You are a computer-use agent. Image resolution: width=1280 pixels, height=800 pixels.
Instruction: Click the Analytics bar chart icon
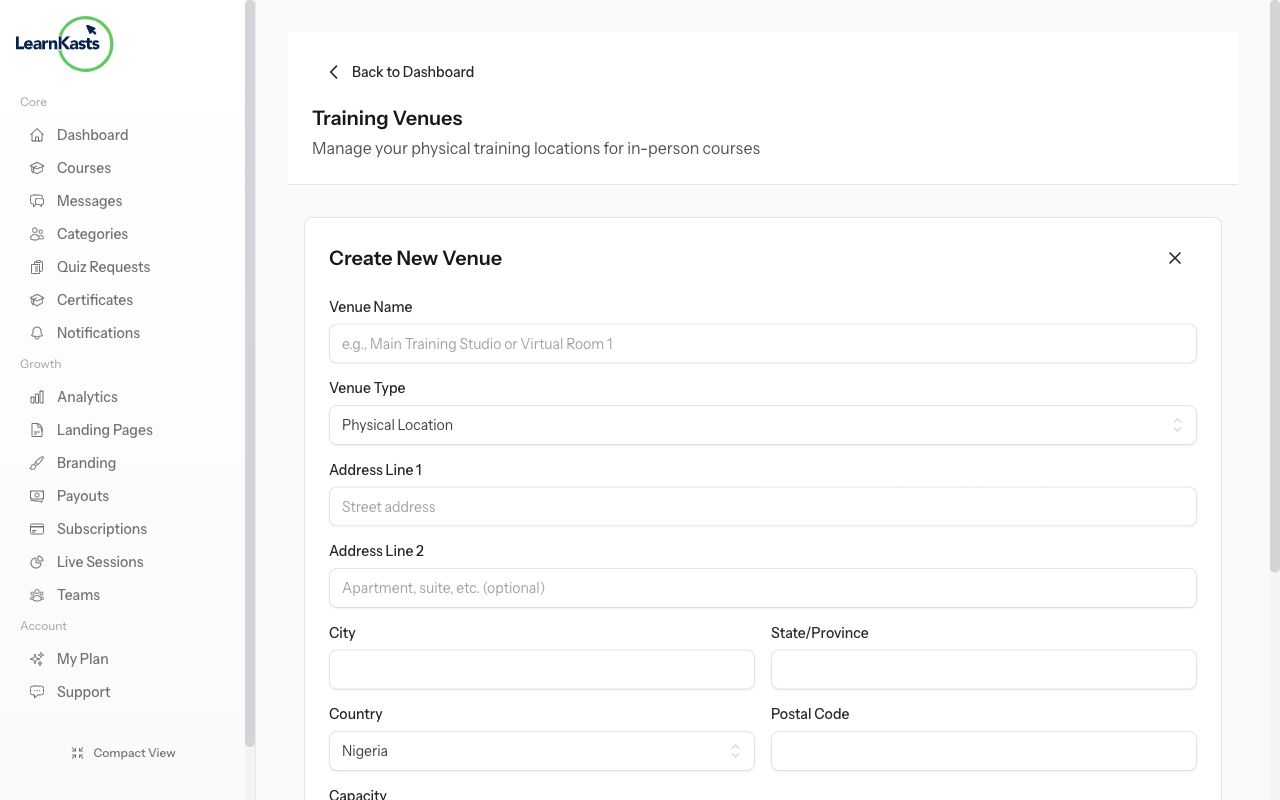[37, 396]
